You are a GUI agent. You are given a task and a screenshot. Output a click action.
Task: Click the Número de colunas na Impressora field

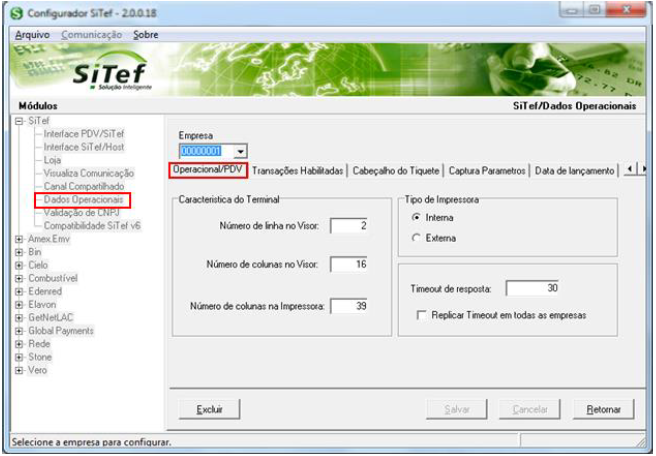pos(349,306)
